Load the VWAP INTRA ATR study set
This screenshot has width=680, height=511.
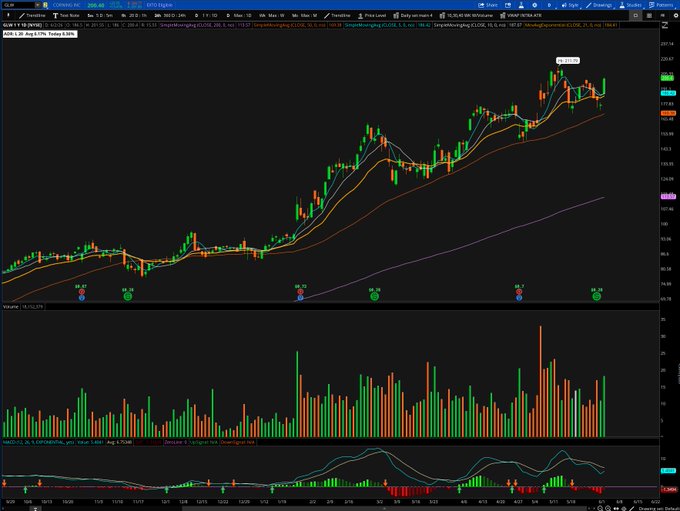tap(520, 15)
